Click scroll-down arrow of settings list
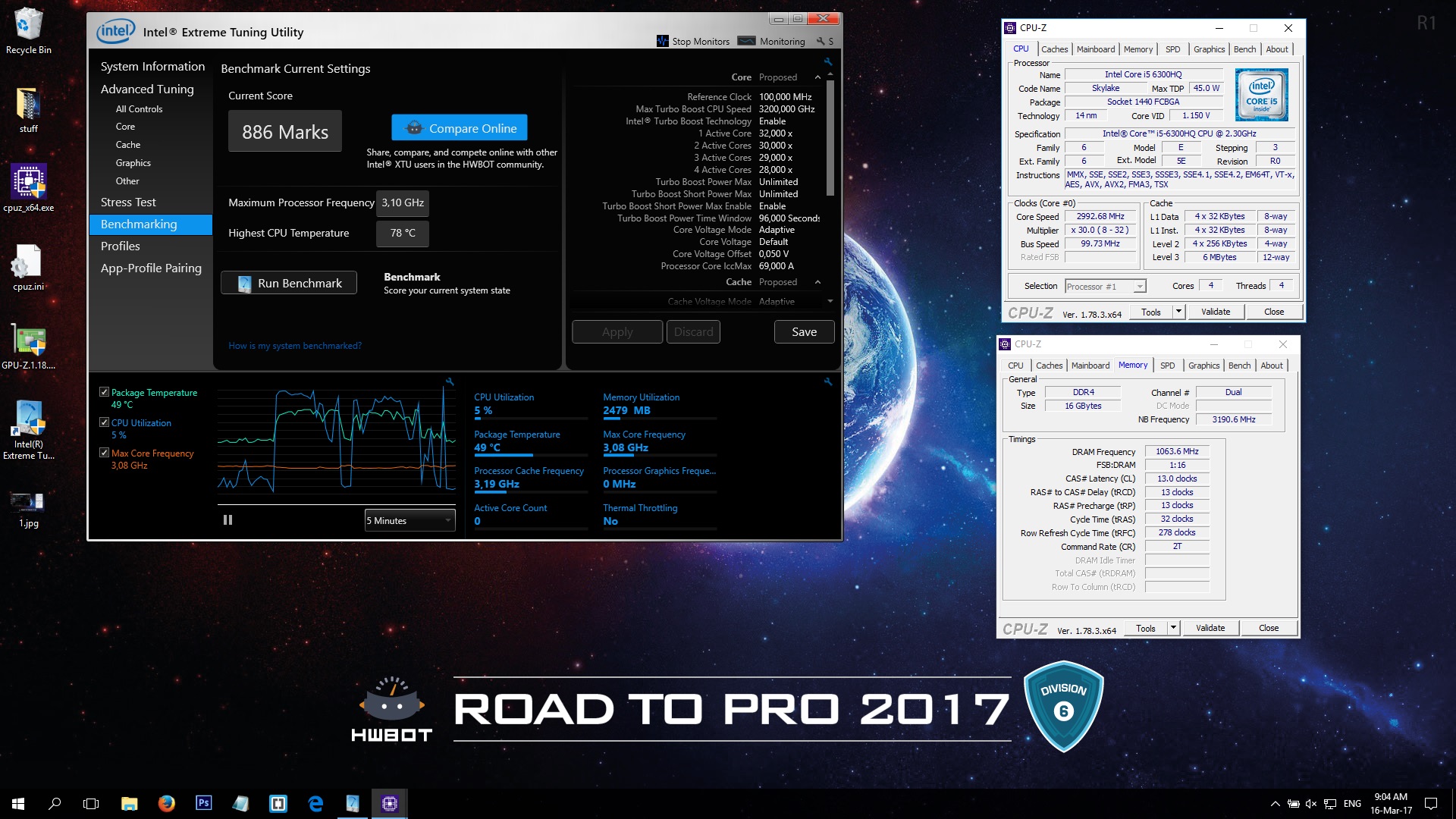Screen dimensions: 1456x819 pyautogui.click(x=830, y=302)
